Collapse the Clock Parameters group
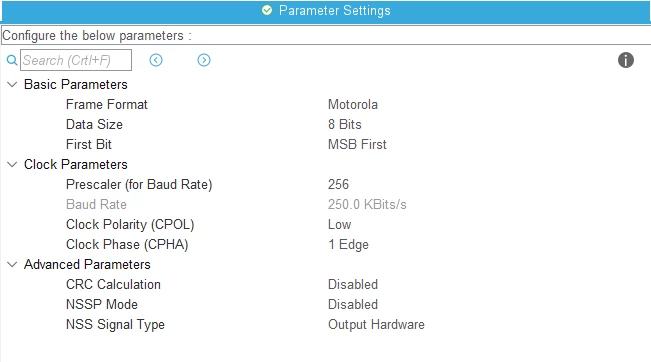 tap(12, 165)
